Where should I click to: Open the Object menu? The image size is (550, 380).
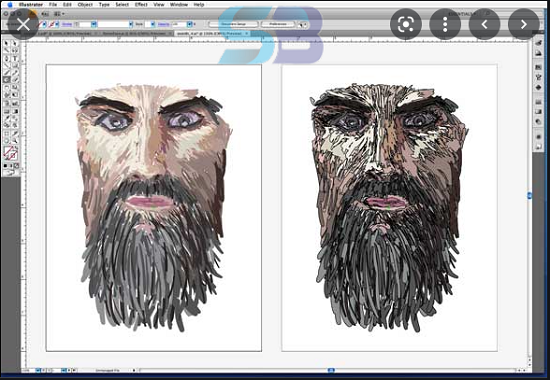[x=85, y=5]
